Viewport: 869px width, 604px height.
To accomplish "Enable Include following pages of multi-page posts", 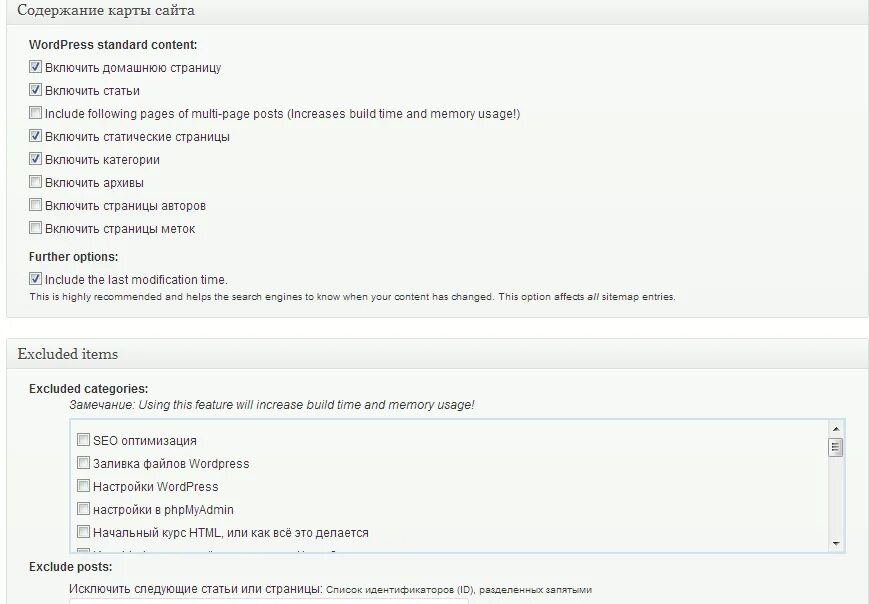I will coord(36,114).
